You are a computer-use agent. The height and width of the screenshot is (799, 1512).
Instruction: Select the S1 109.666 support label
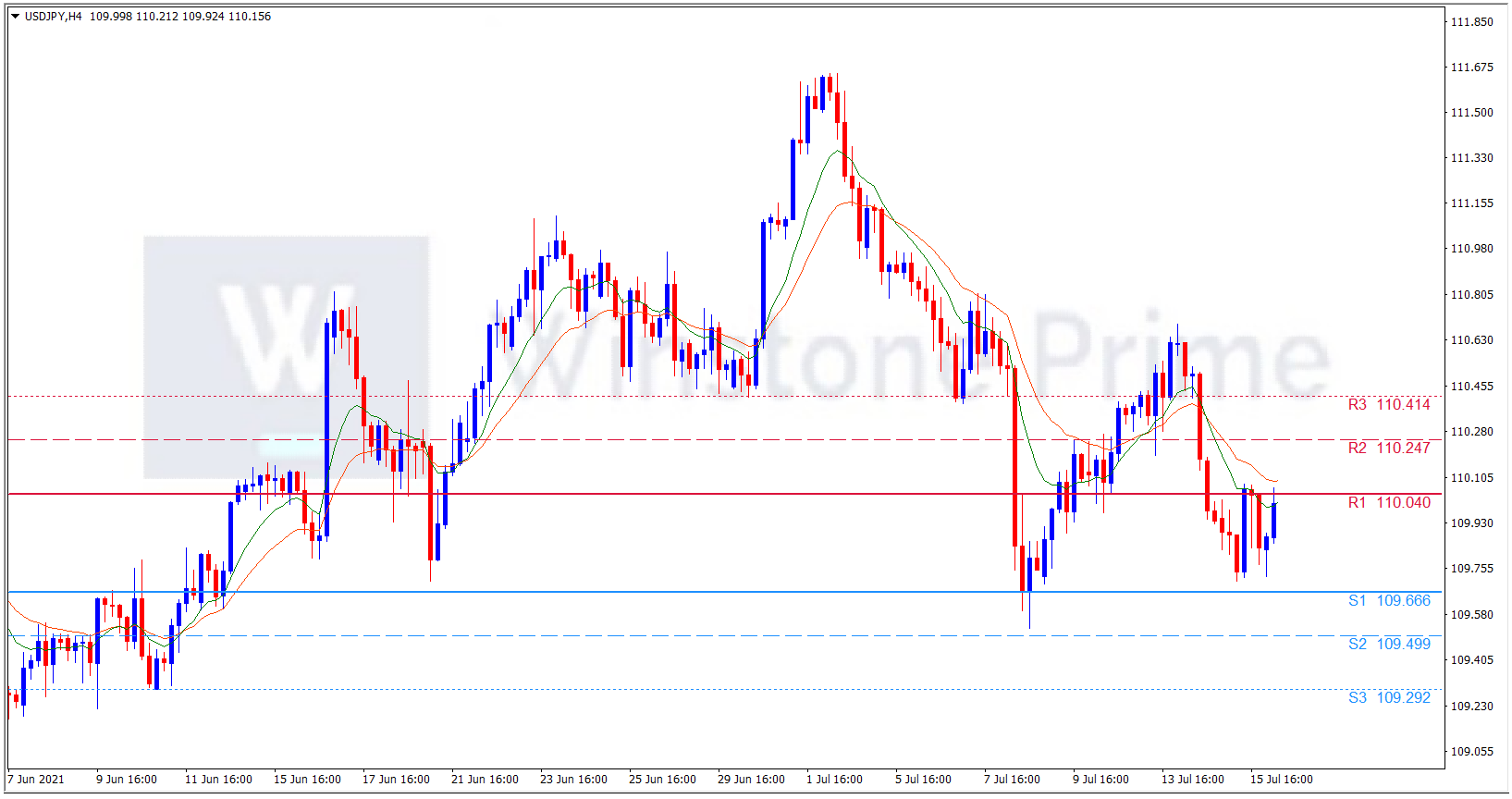(x=1388, y=600)
